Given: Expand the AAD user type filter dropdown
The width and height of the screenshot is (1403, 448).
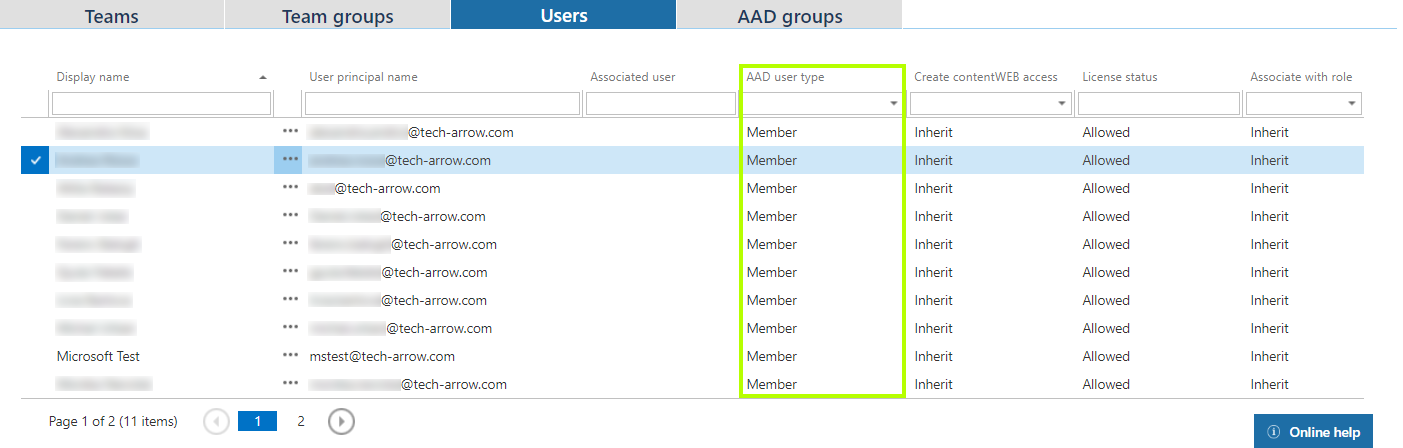Looking at the screenshot, I should point(892,104).
